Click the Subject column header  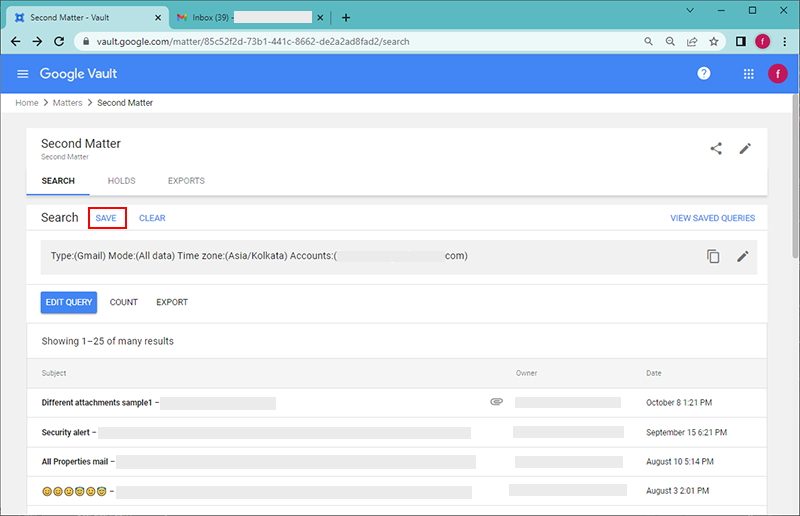point(54,373)
